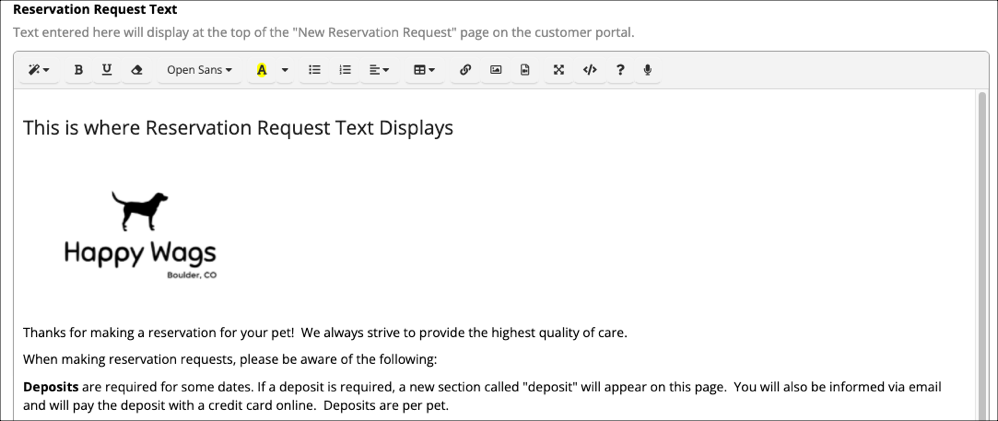
Task: Open the paragraph alignment dropdown
Action: point(379,70)
